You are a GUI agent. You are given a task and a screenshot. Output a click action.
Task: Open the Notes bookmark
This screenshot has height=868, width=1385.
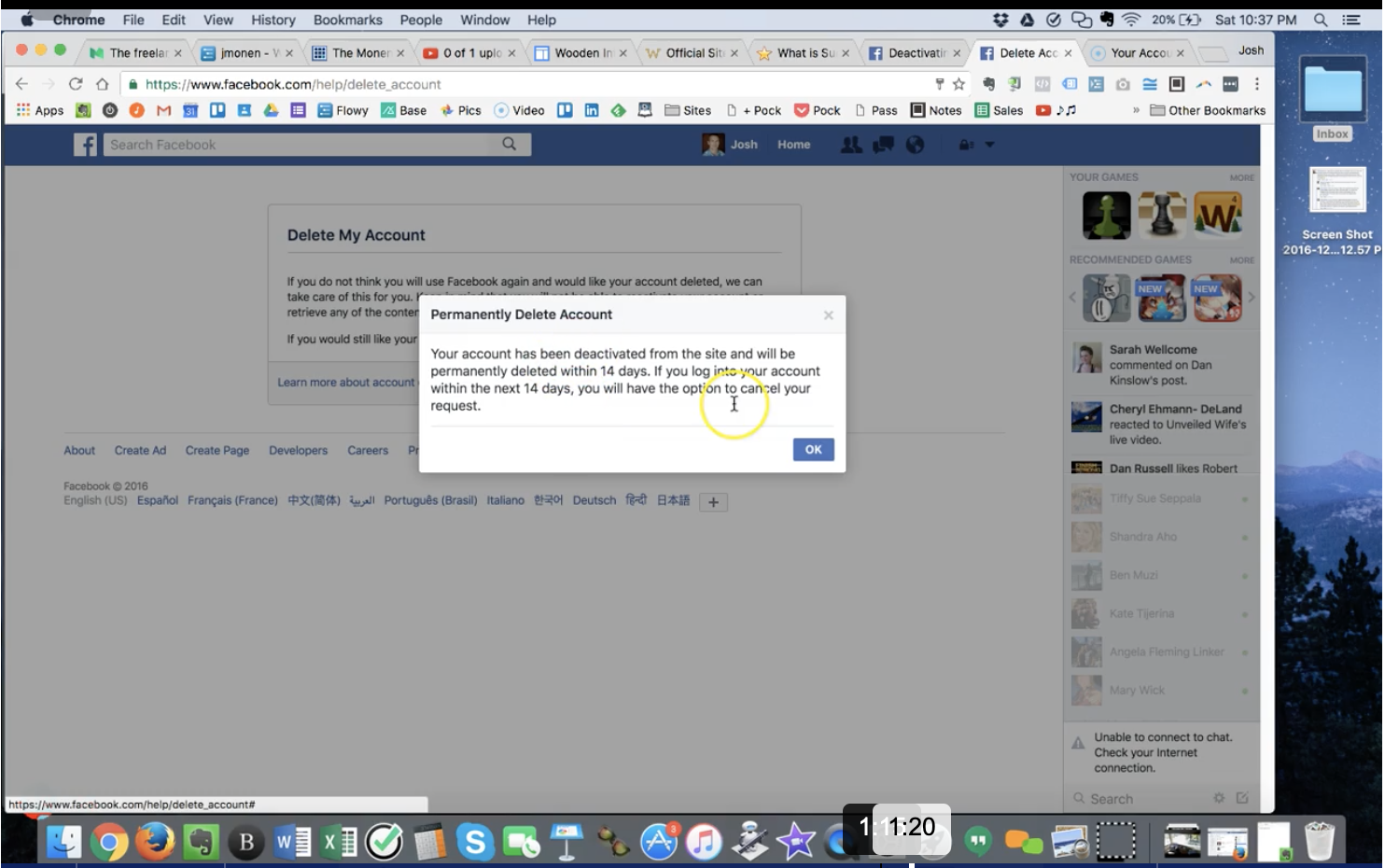coord(936,110)
